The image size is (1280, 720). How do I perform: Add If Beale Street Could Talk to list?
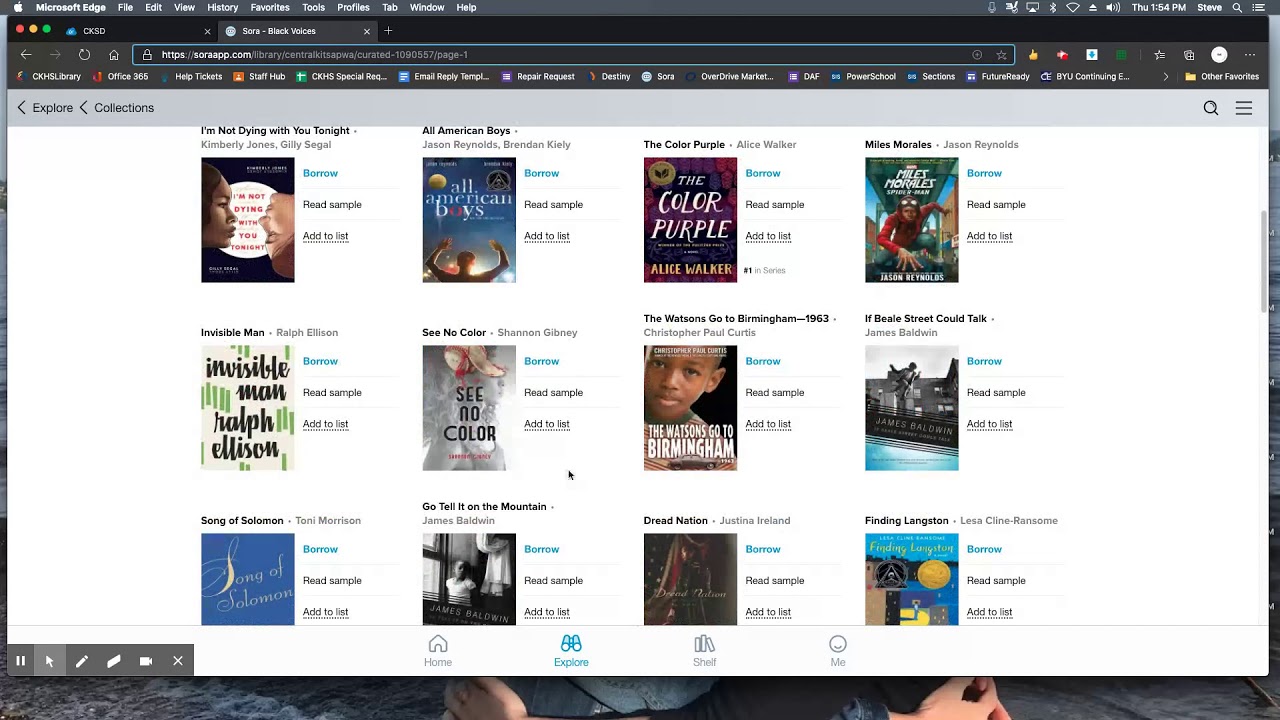[989, 424]
